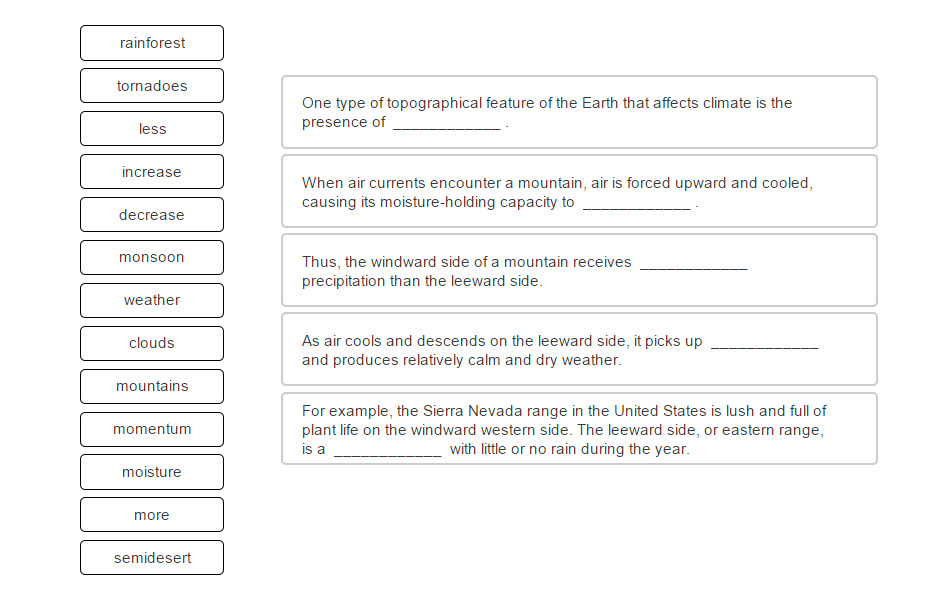Viewport: 938px width, 605px height.
Task: Click the blank after 'mountain receives'
Action: tap(694, 263)
